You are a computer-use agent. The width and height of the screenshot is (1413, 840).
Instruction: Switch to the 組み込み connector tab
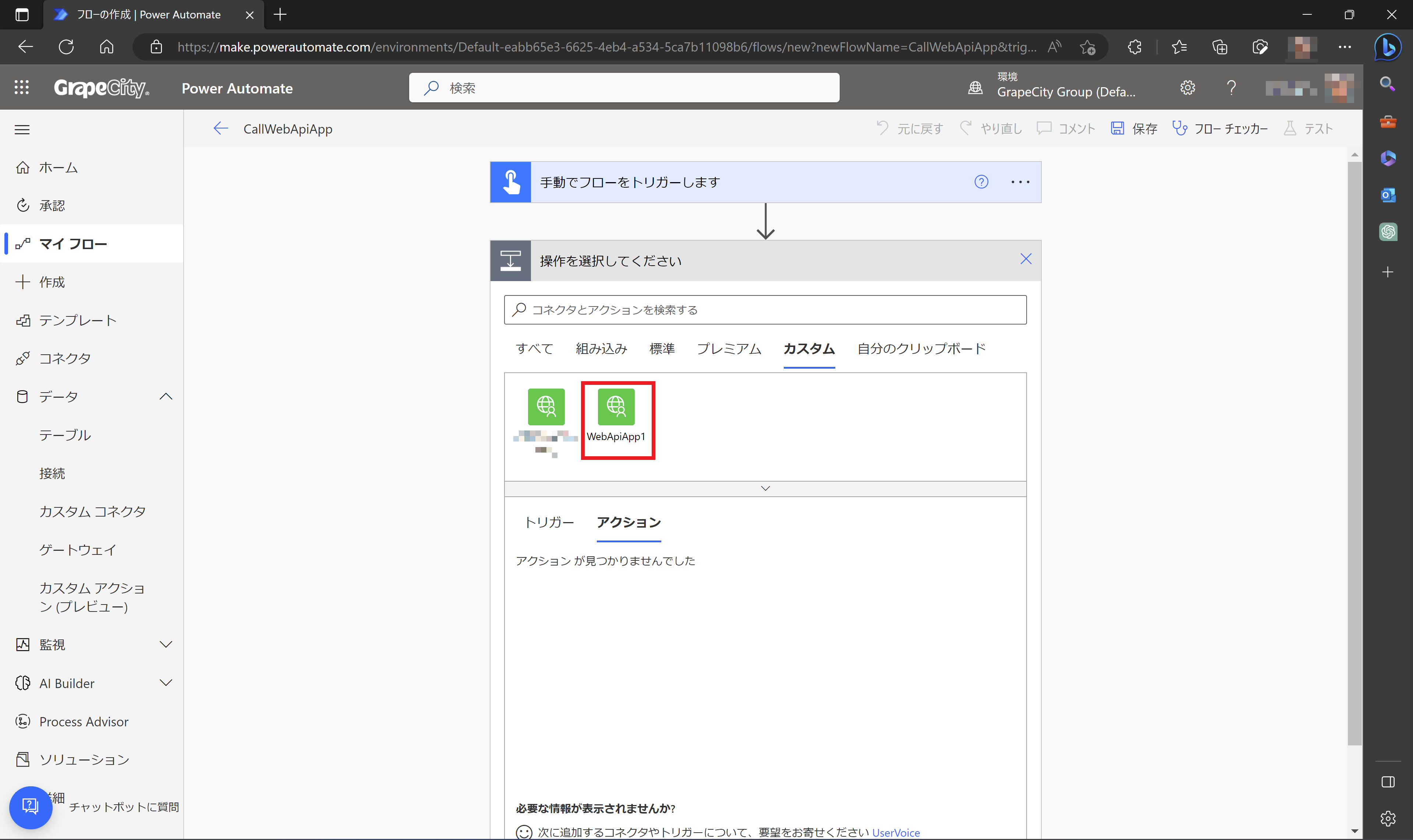[x=601, y=349]
